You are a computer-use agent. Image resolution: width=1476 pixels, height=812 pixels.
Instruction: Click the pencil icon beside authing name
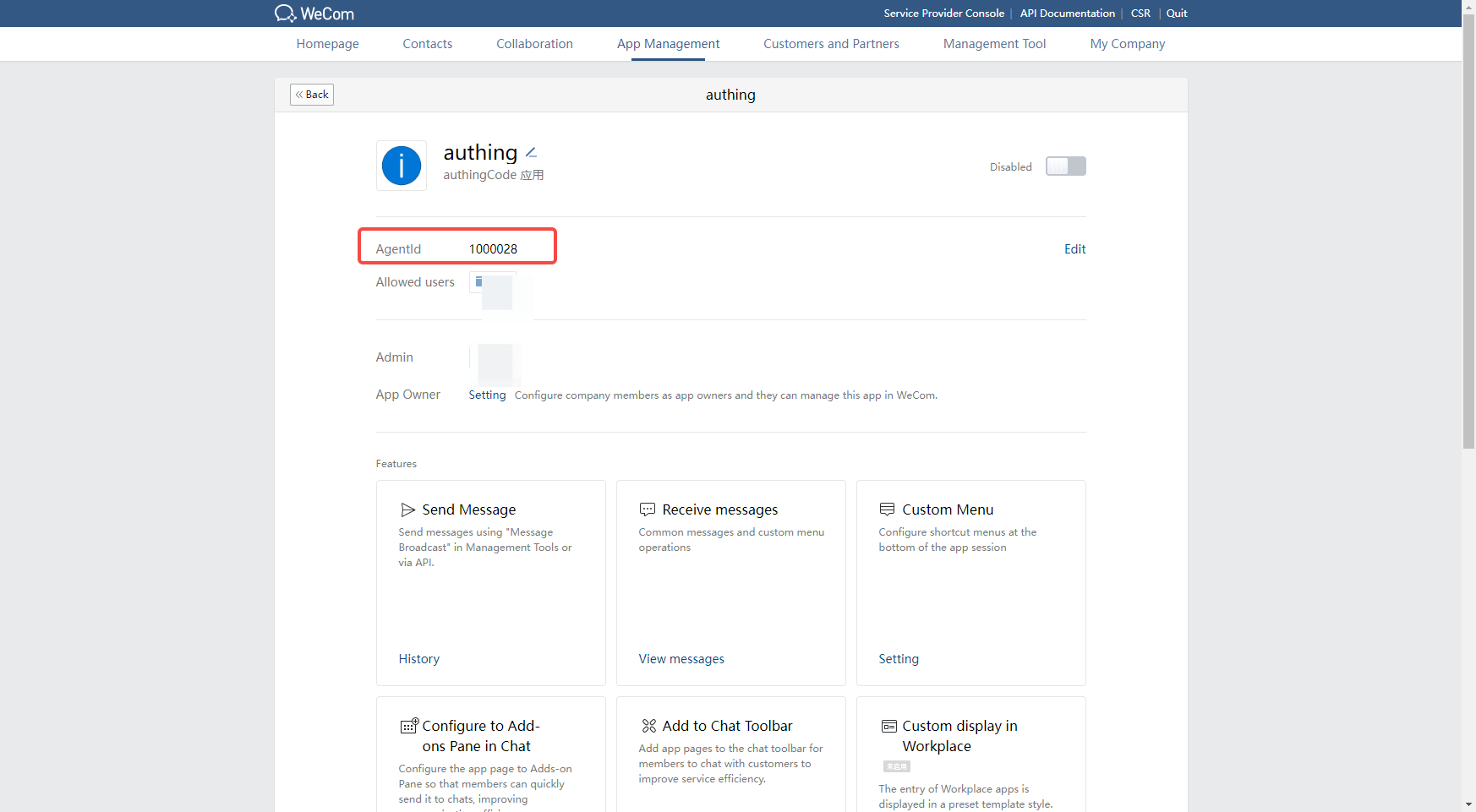pyautogui.click(x=531, y=153)
